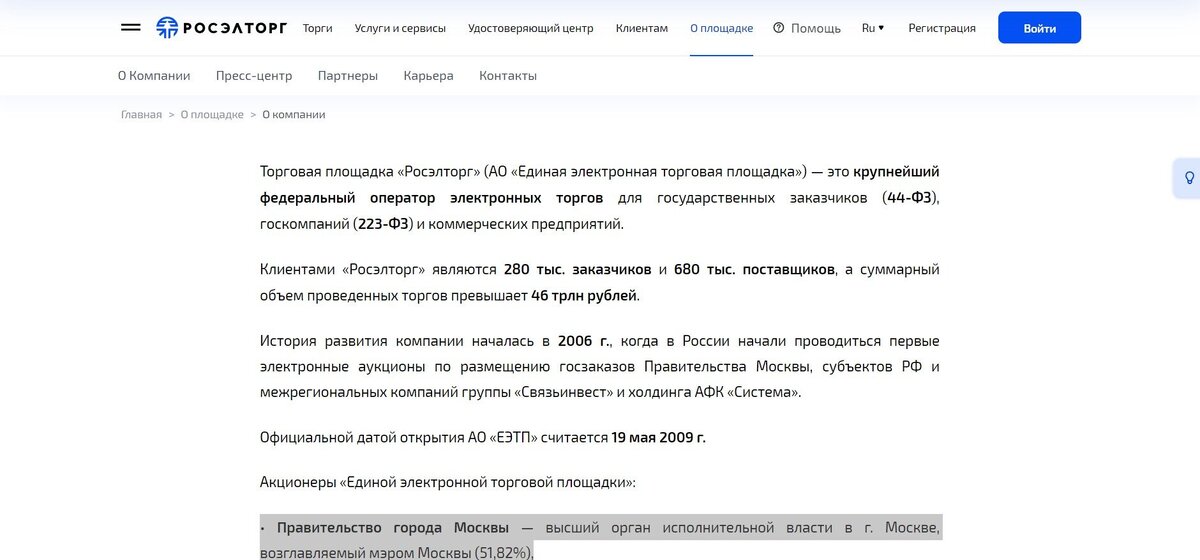
Task: Click the text '680 тыс. поставщиков'
Action: 755,270
